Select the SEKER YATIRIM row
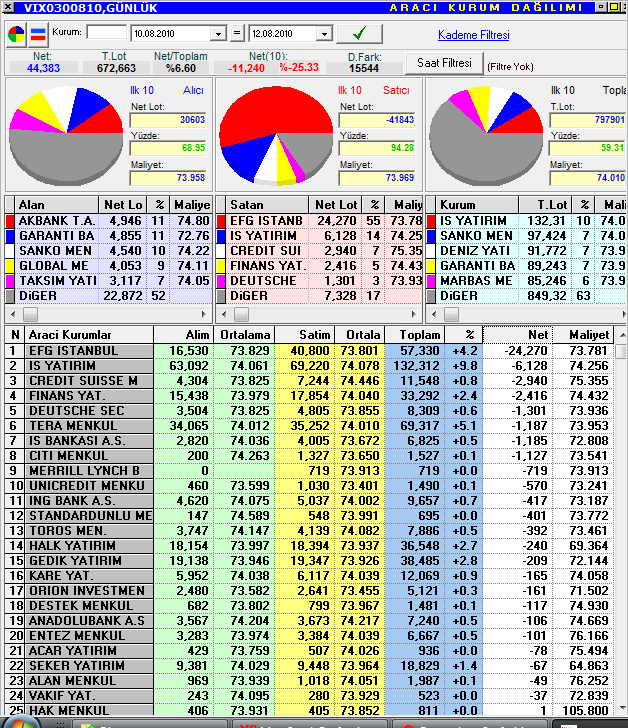The width and height of the screenshot is (628, 728). [x=310, y=666]
